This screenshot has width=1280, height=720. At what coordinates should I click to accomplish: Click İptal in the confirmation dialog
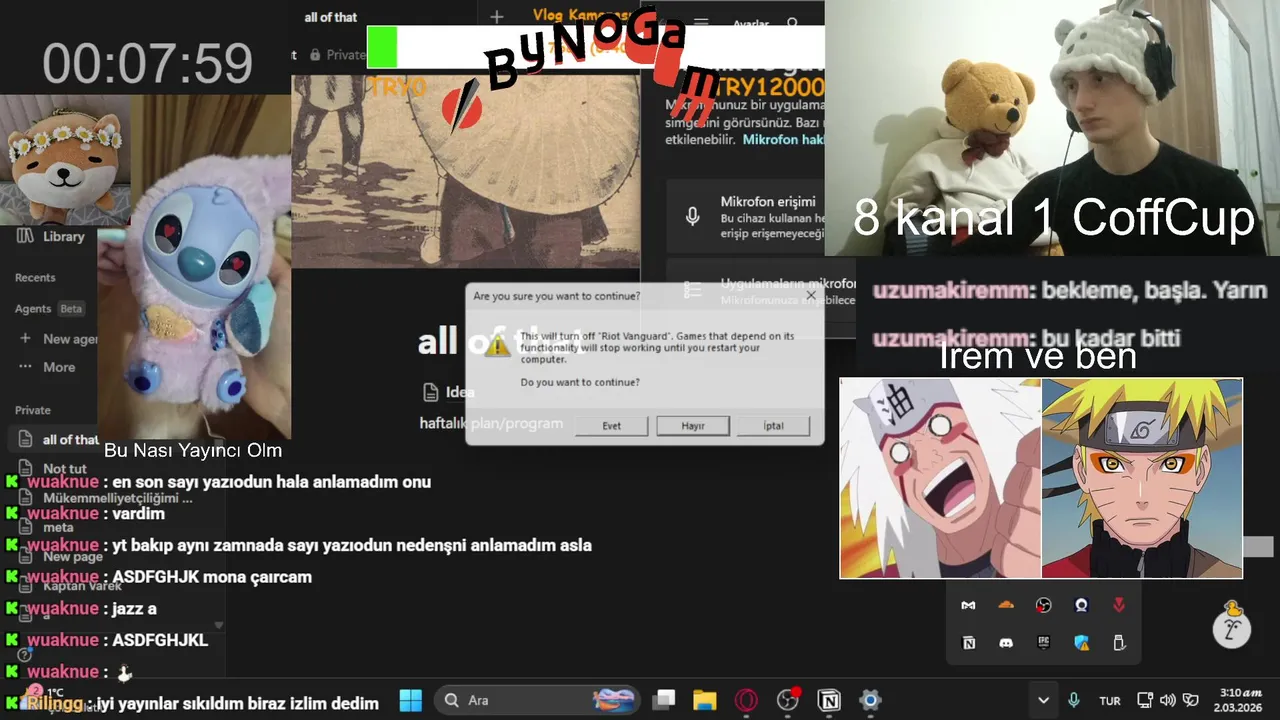click(x=773, y=425)
